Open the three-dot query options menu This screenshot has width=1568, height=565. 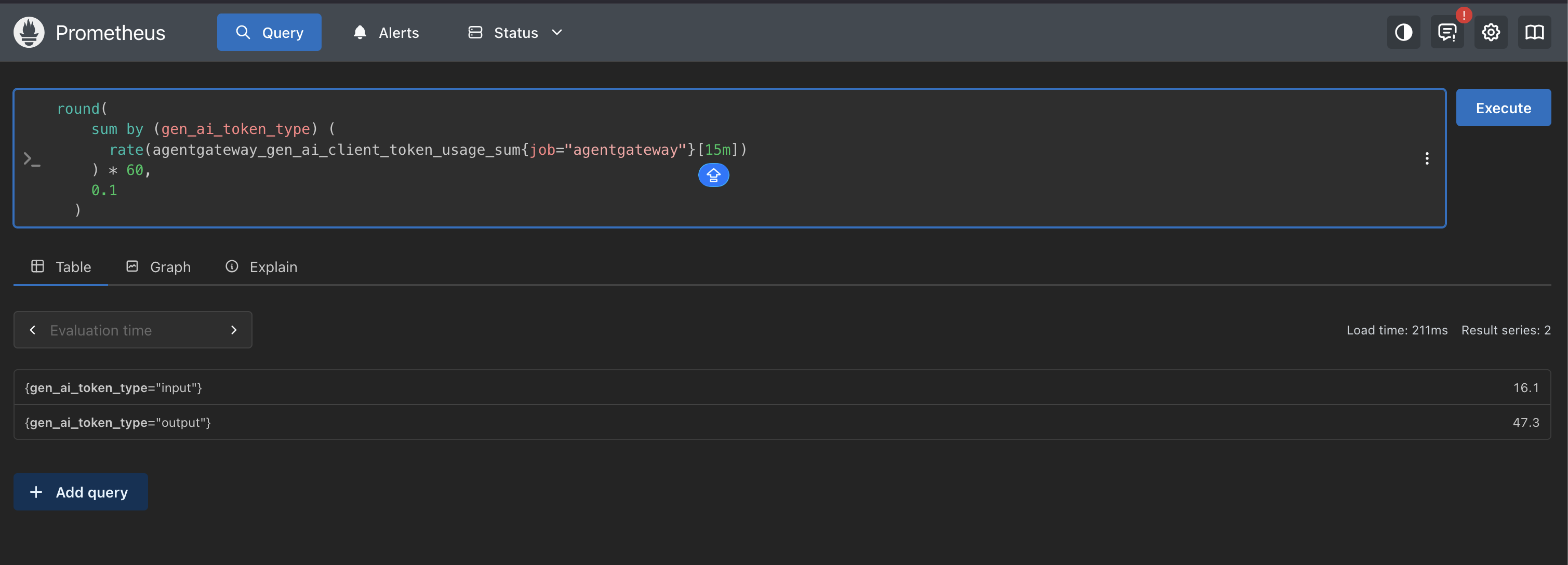[1427, 159]
